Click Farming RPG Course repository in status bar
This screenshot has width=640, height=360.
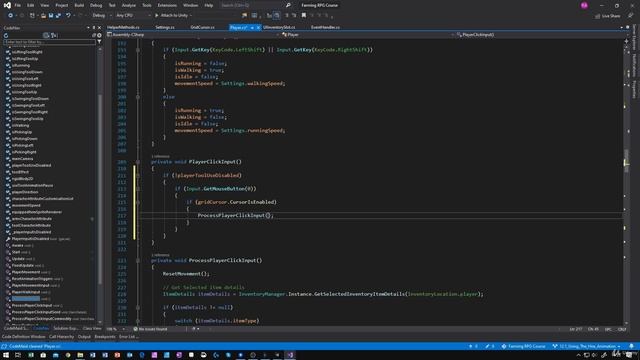pyautogui.click(x=524, y=346)
